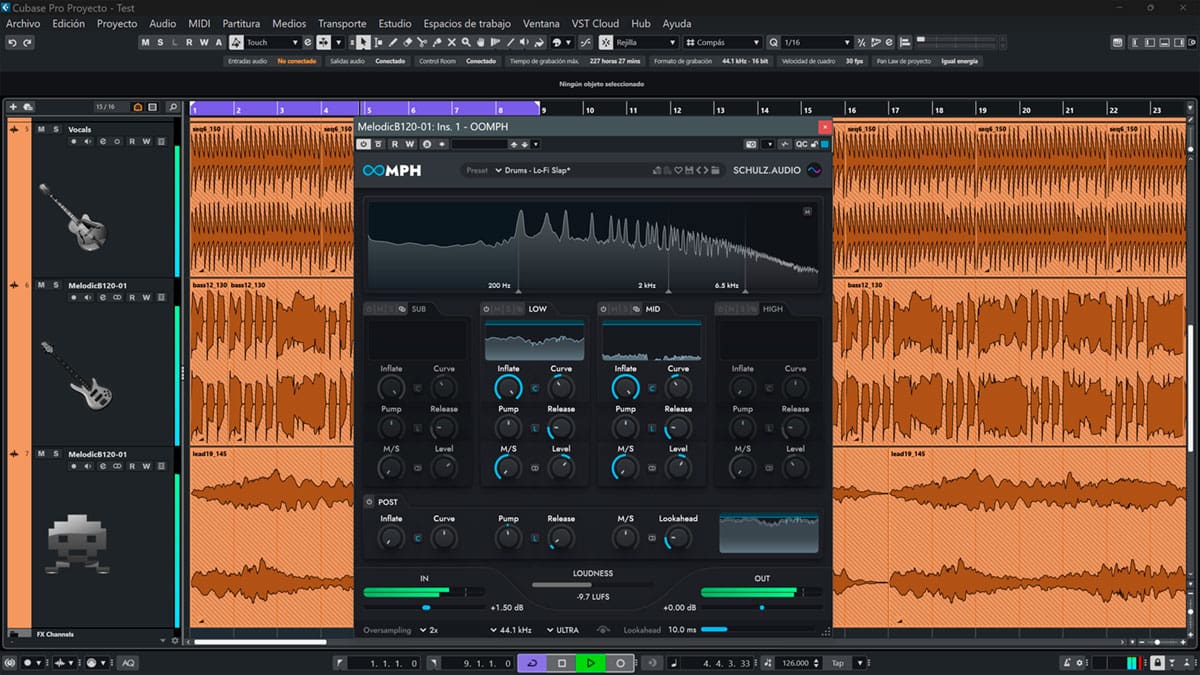
Task: Open the Touch automation mode dropdown
Action: coord(272,43)
